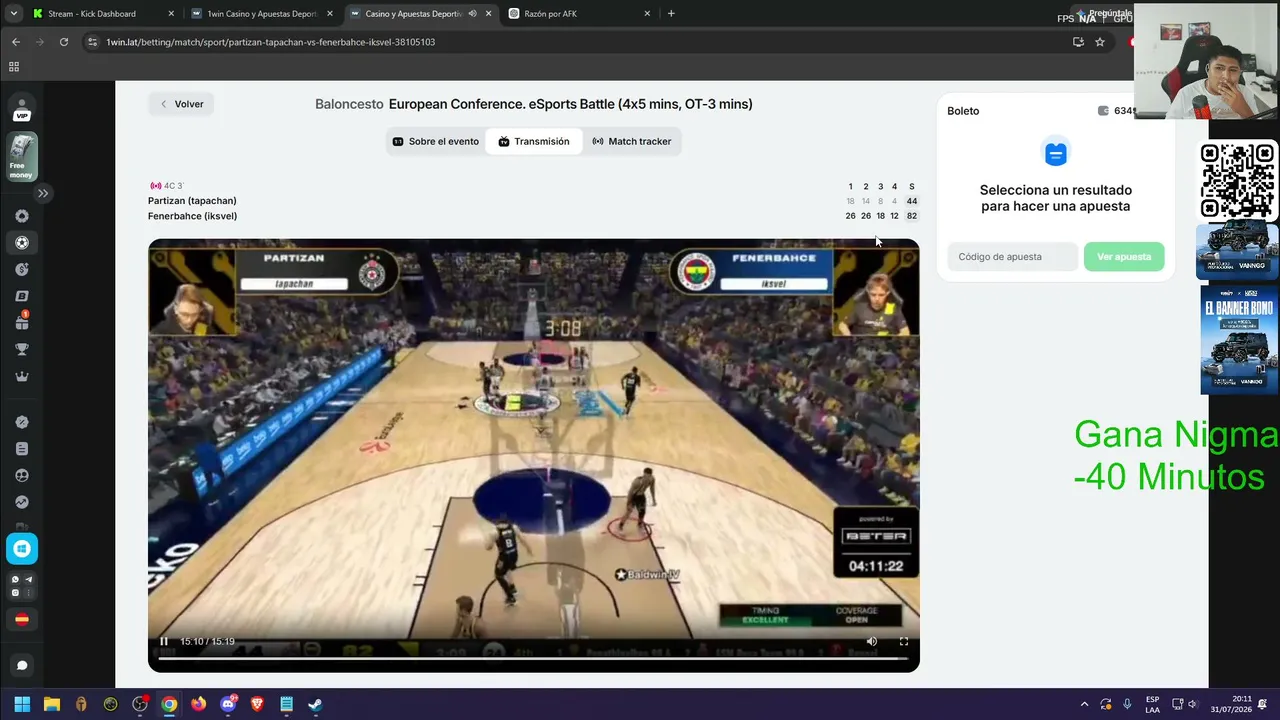This screenshot has width=1280, height=720.
Task: Pause the basketball stream video
Action: pos(164,642)
